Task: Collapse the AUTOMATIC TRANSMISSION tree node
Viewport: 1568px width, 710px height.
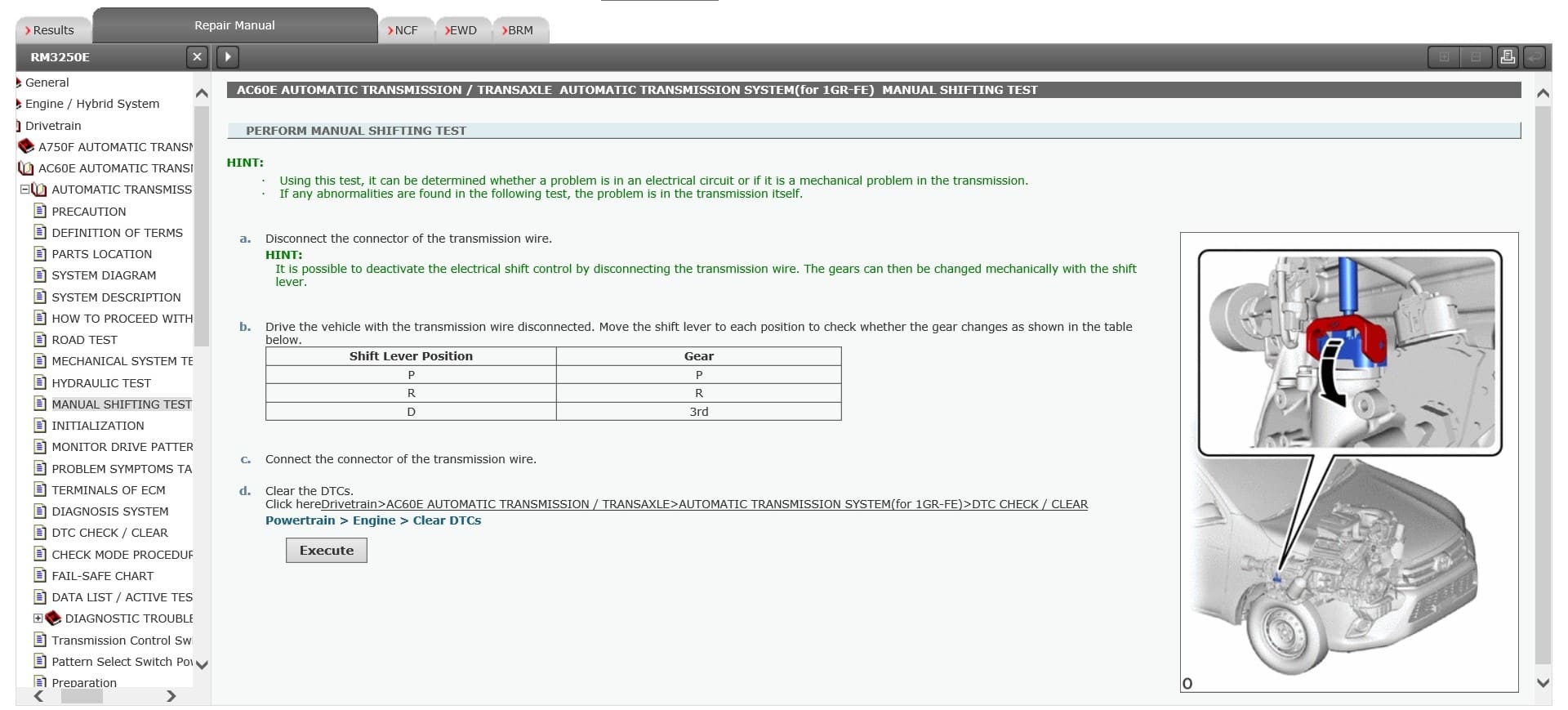Action: (24, 190)
